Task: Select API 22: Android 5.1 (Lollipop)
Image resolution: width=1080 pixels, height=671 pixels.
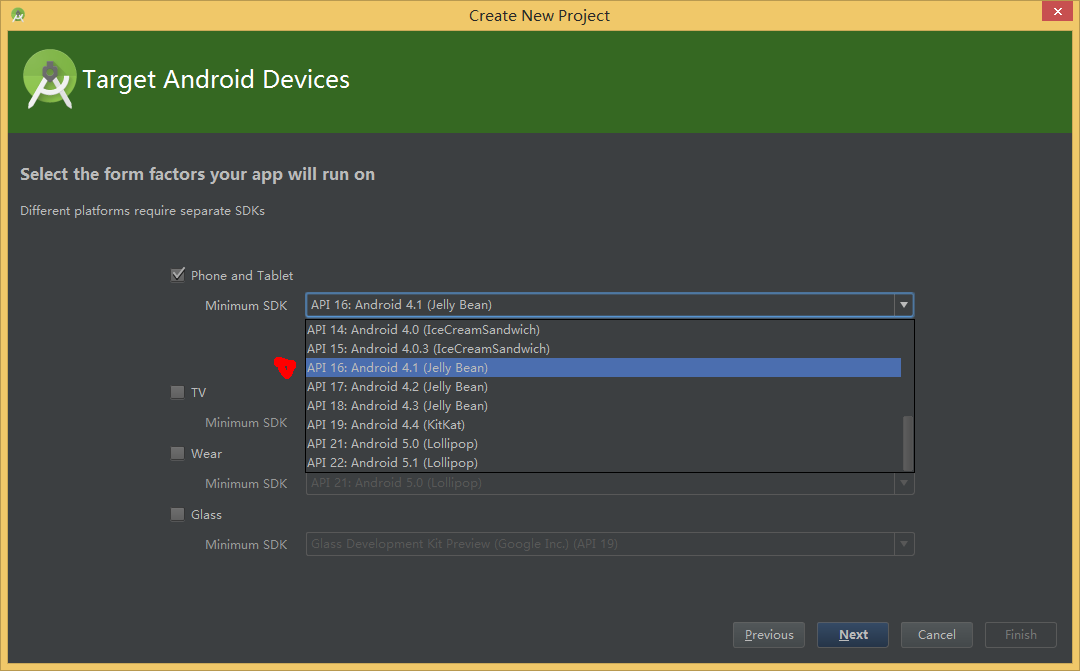Action: click(x=603, y=463)
